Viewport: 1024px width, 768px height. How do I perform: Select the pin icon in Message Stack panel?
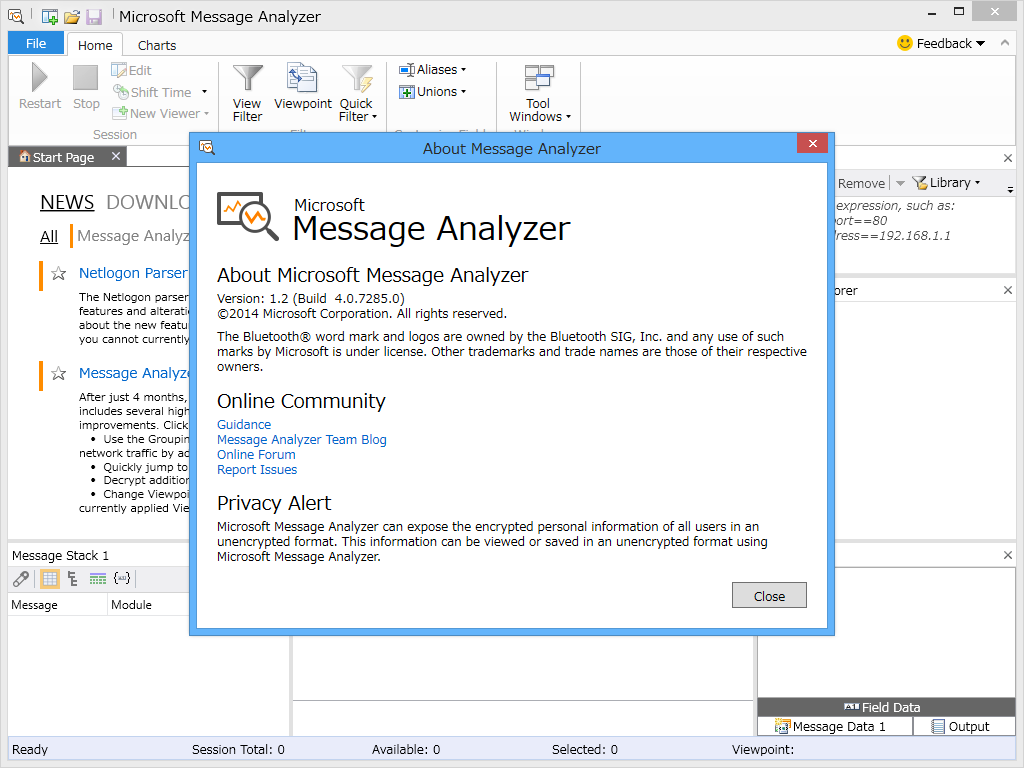click(20, 578)
